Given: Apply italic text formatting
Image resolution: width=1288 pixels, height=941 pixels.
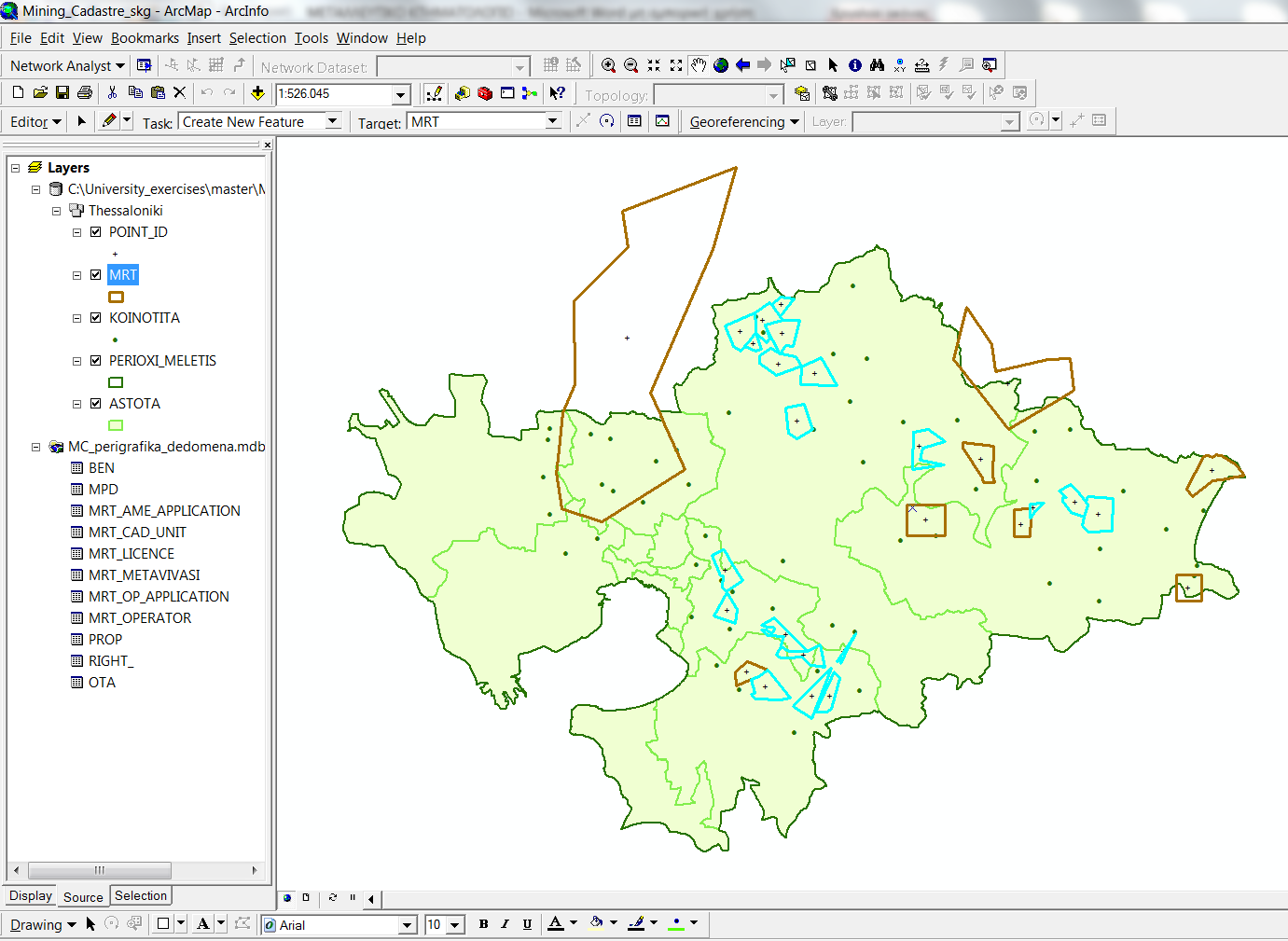Looking at the screenshot, I should coord(505,924).
